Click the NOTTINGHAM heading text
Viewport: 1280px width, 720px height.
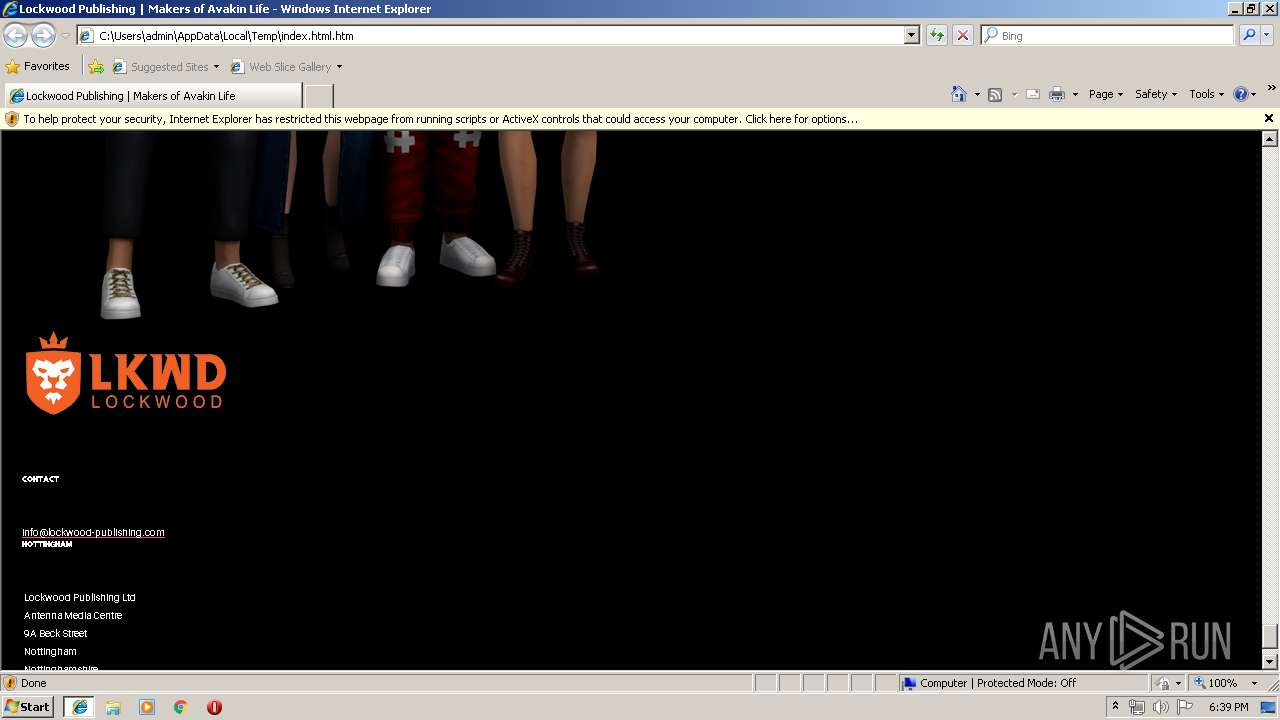pos(47,544)
